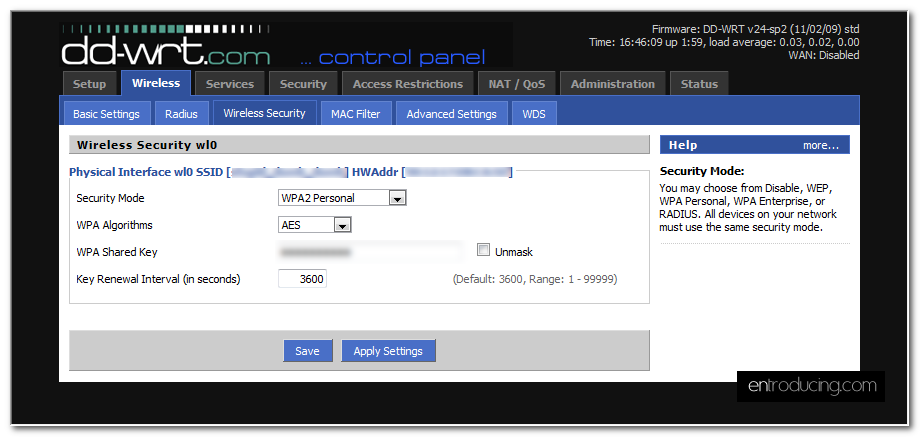Click the Firmware version text
The width and height of the screenshot is (920, 437).
756,29
